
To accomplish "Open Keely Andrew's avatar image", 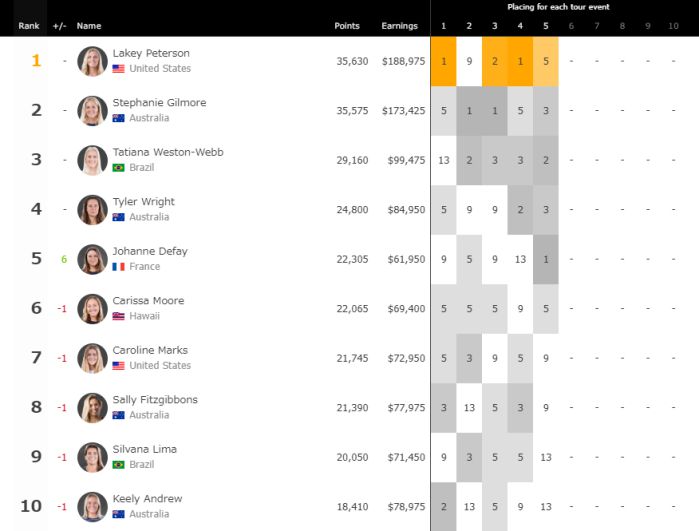I will [92, 507].
